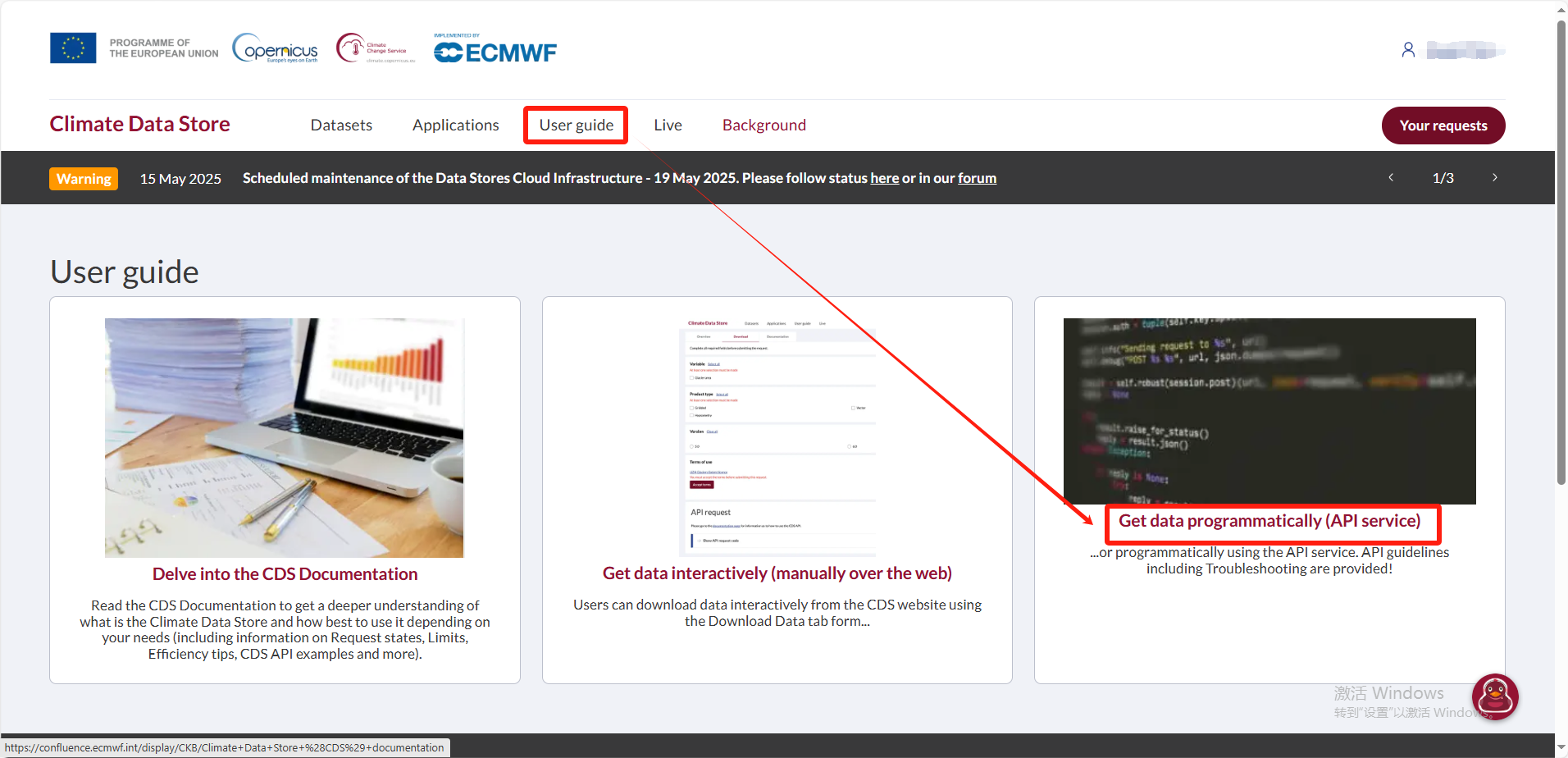Click the European Union flag logo
Screen dimensions: 1568x758
[73, 48]
